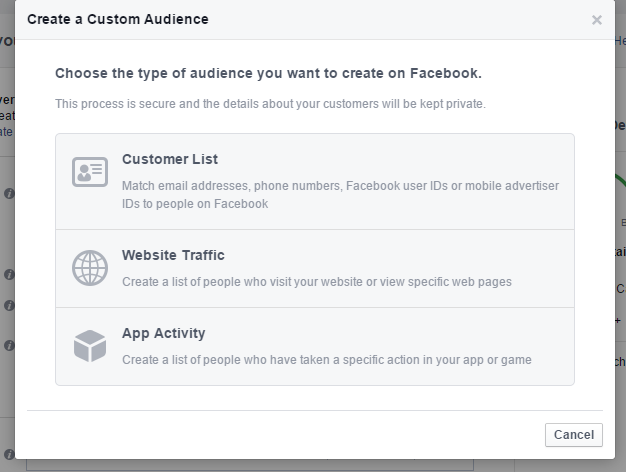Click the 'visit your website' description text

317,282
